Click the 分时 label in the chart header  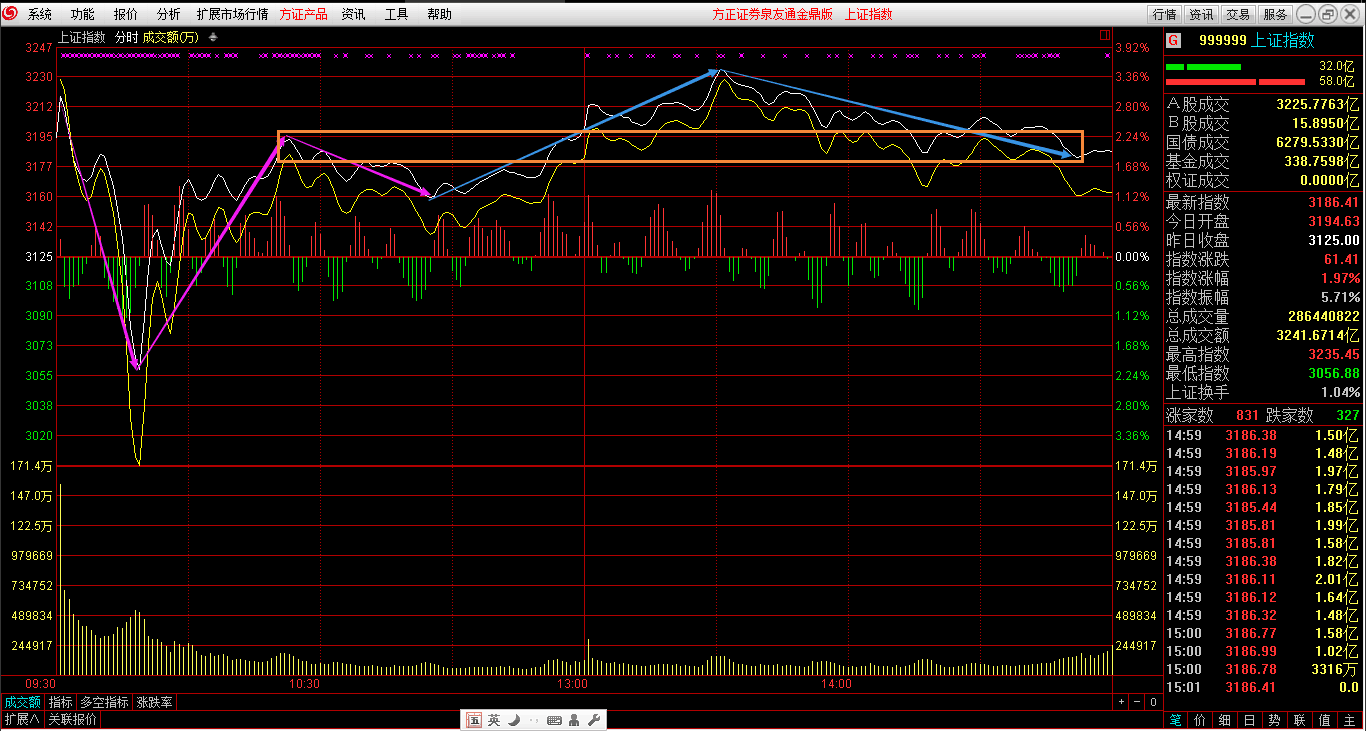127,37
